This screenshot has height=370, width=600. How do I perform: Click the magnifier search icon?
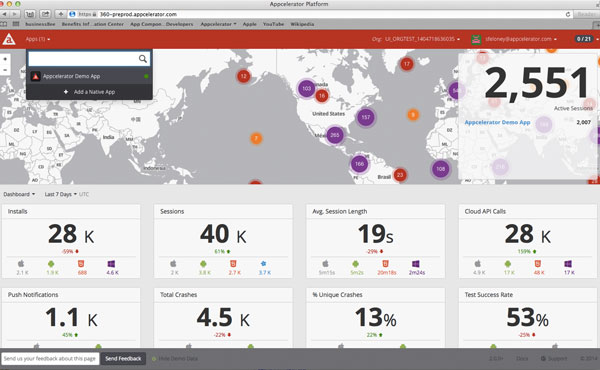click(x=143, y=59)
